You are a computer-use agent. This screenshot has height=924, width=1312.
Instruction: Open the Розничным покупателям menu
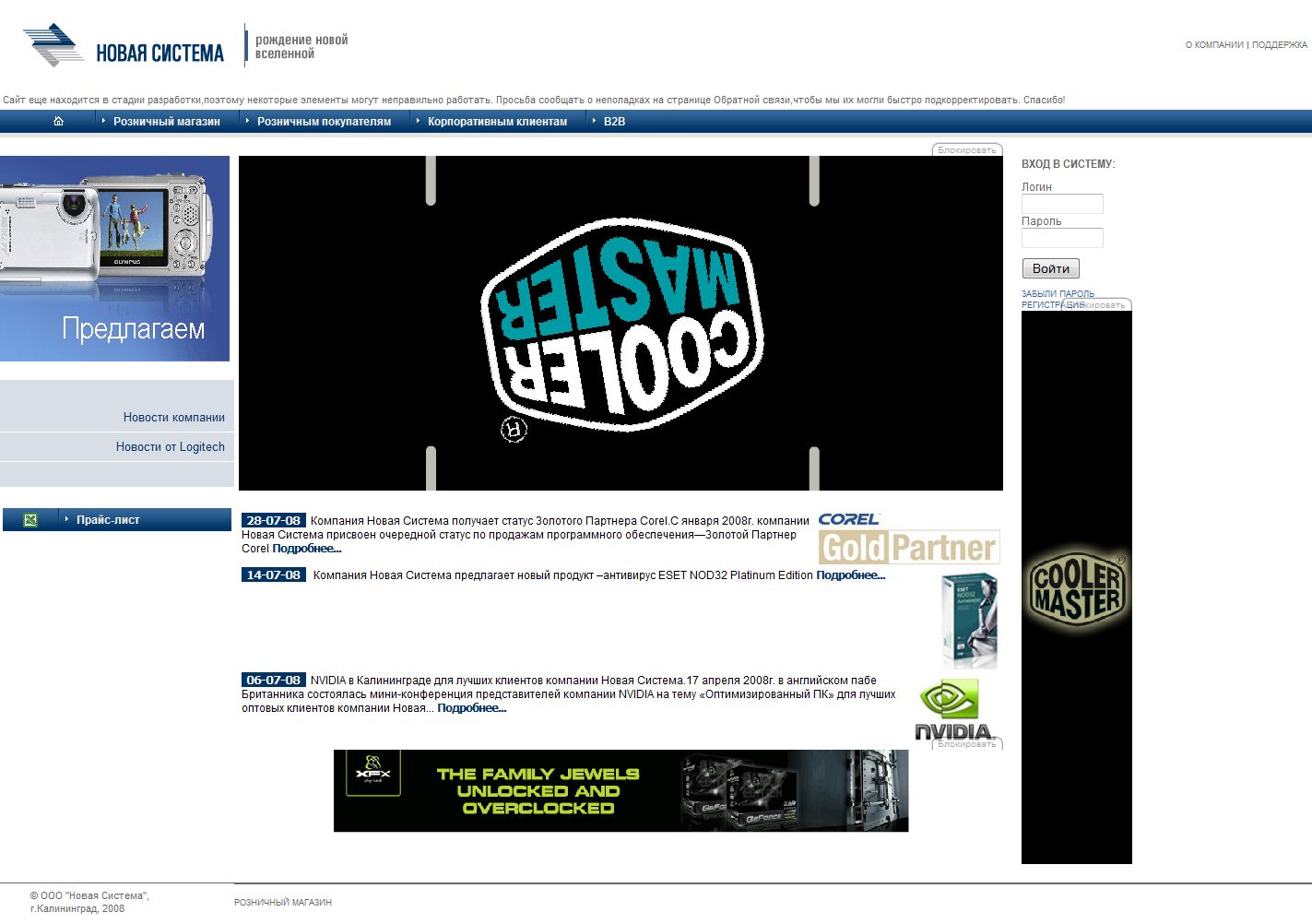pos(324,122)
